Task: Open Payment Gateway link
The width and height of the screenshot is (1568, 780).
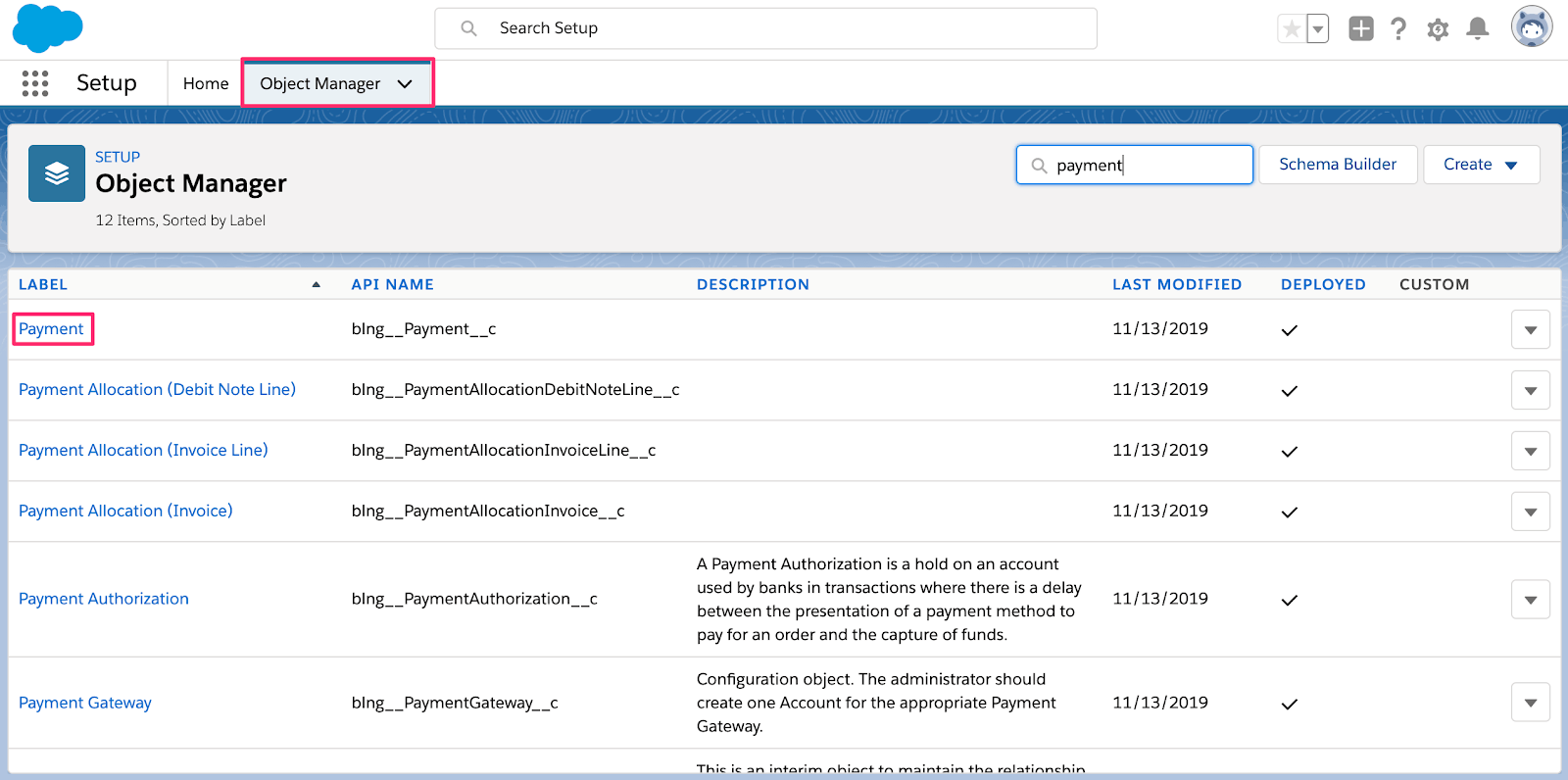Action: (x=85, y=703)
